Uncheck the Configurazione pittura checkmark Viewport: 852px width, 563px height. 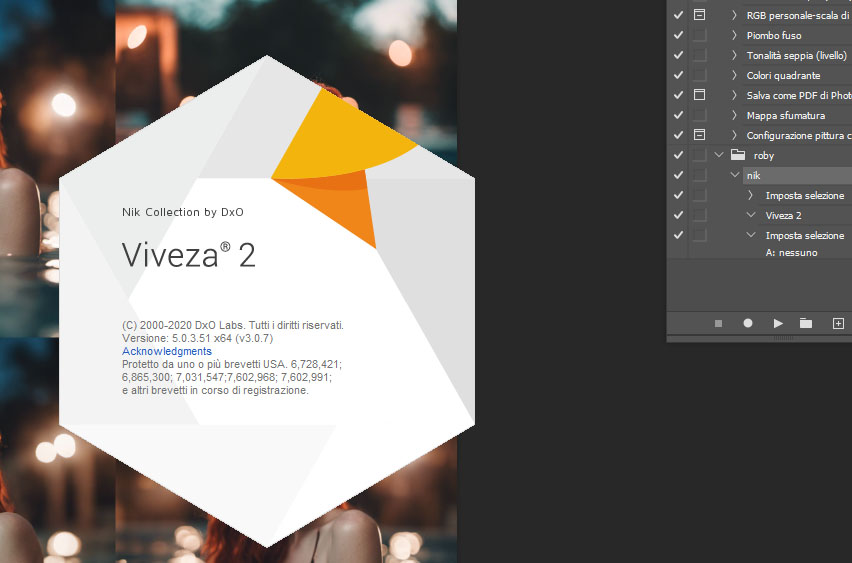pos(678,135)
